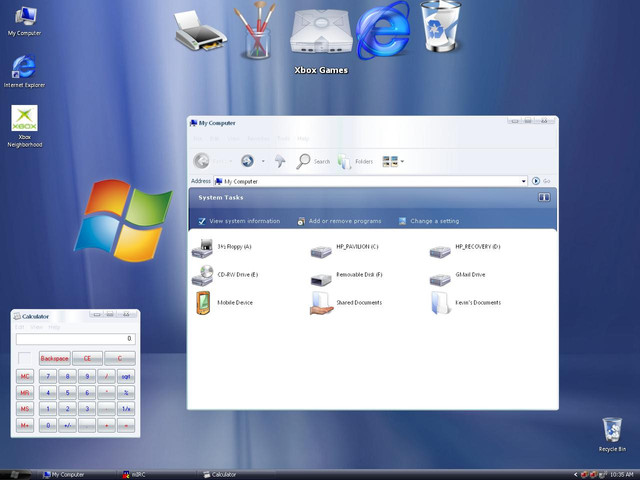The width and height of the screenshot is (640, 480).
Task: Select the HP_RECOVERY (D:) drive
Action: point(464,249)
